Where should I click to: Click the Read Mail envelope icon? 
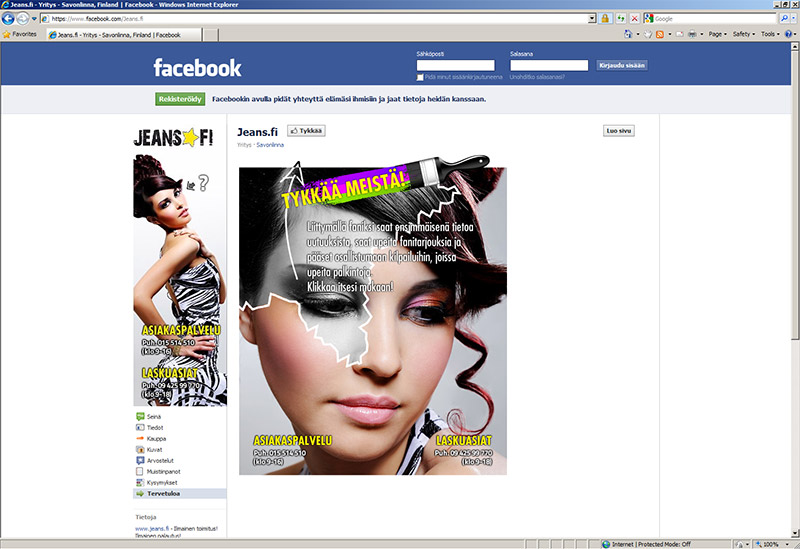click(x=680, y=34)
